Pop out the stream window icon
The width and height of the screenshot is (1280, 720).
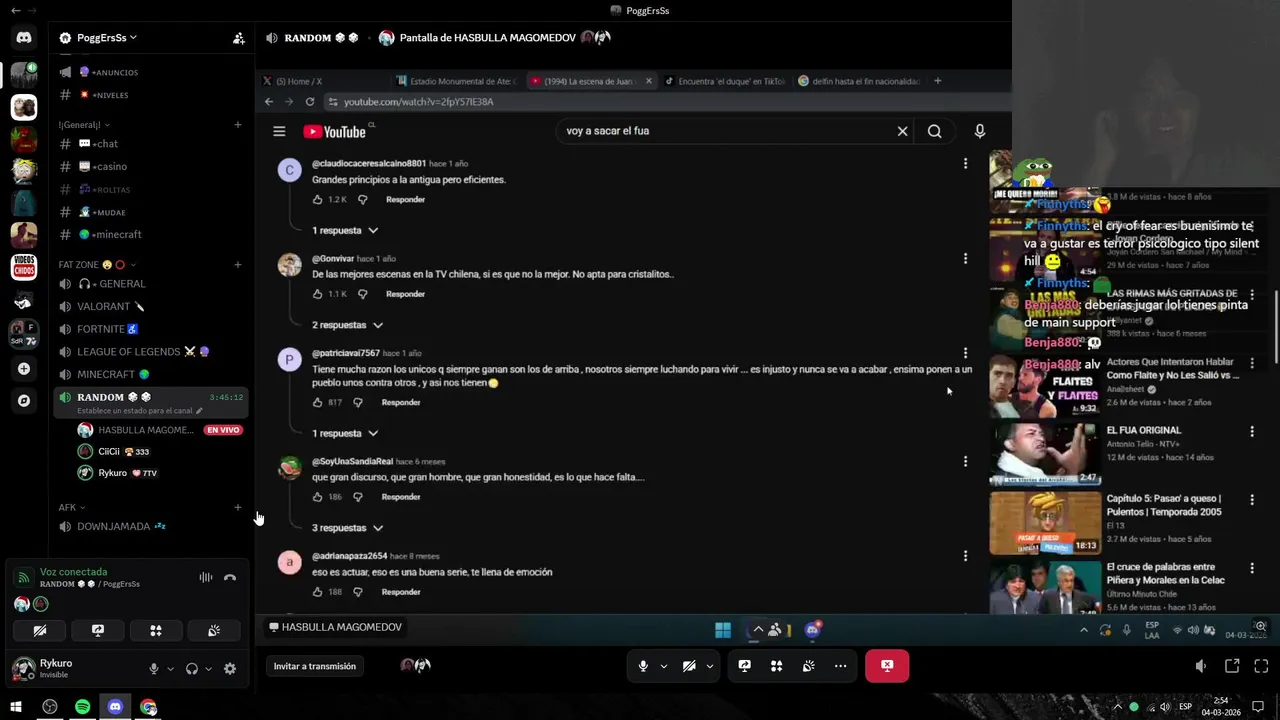click(x=1232, y=666)
